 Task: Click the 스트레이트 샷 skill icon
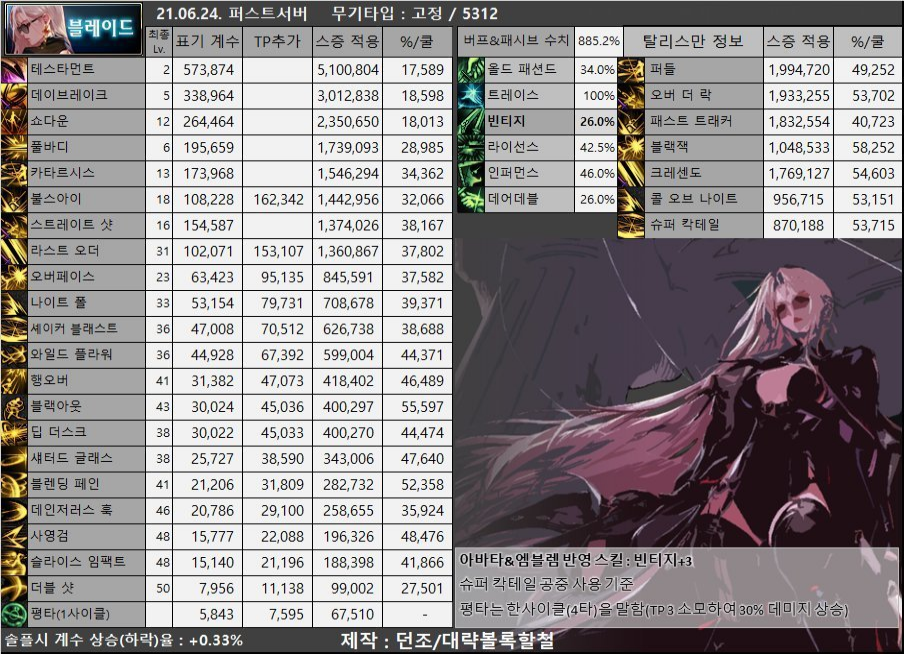click(14, 225)
